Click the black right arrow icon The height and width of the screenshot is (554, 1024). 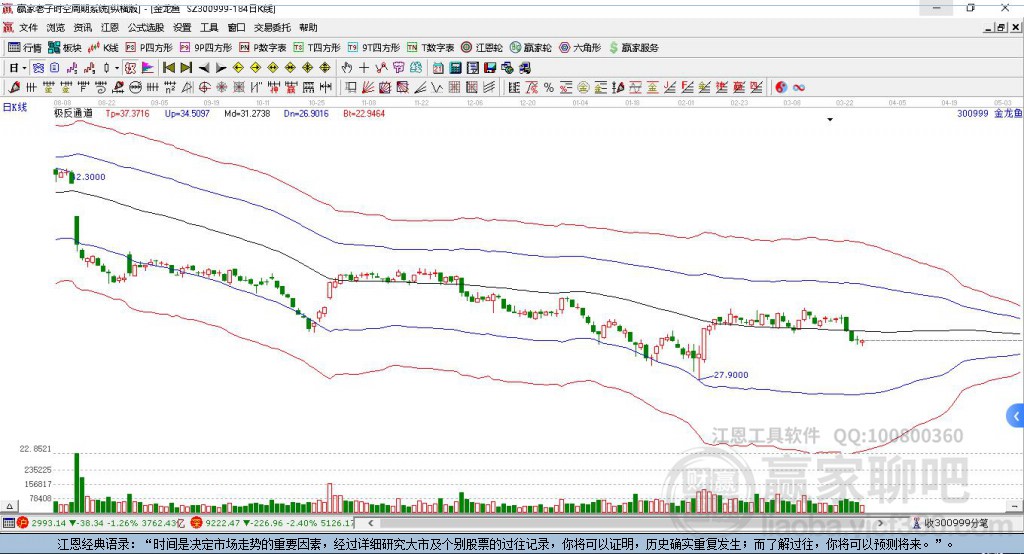tap(221, 68)
